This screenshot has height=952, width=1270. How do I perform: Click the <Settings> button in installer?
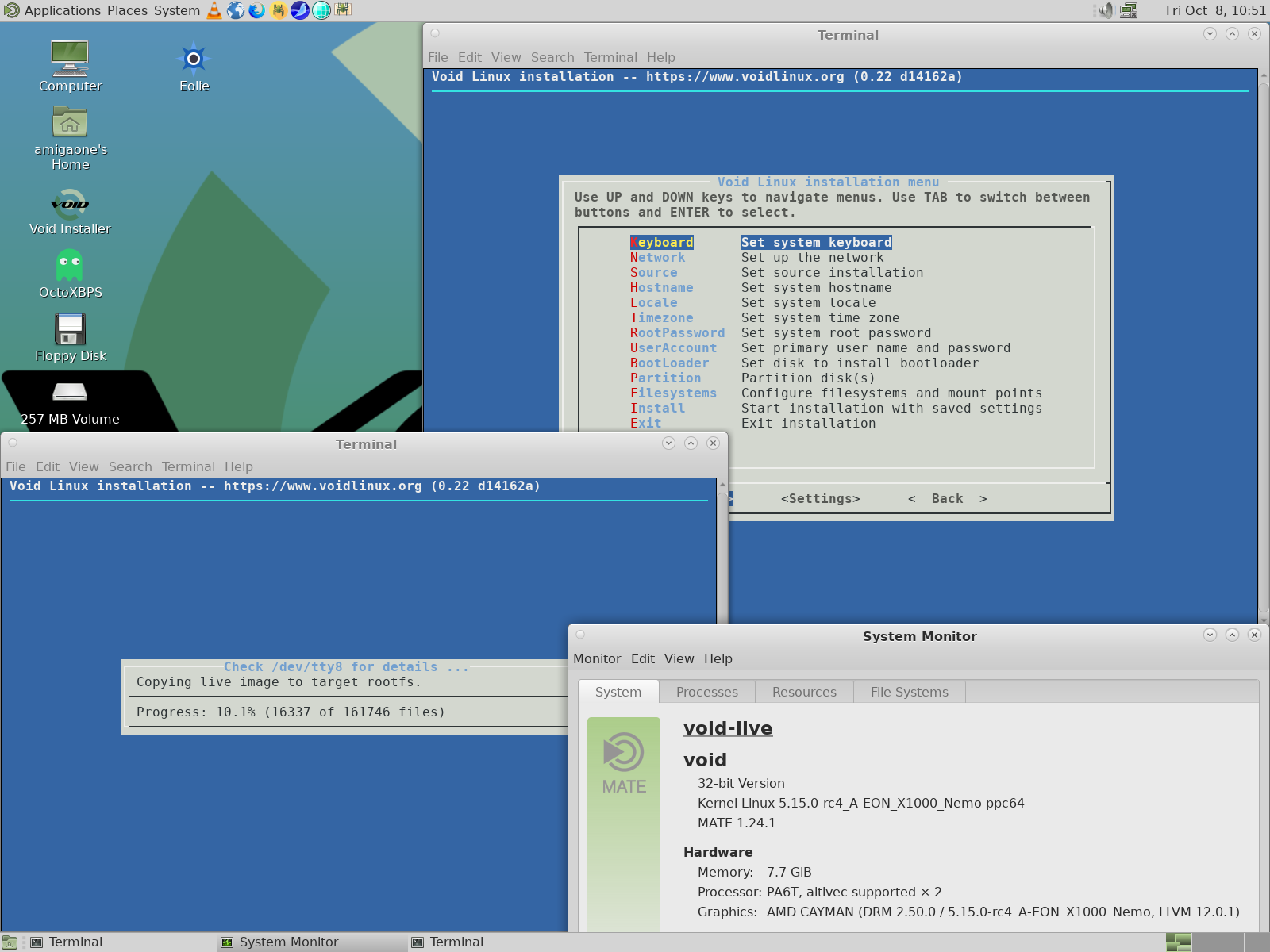coord(821,499)
